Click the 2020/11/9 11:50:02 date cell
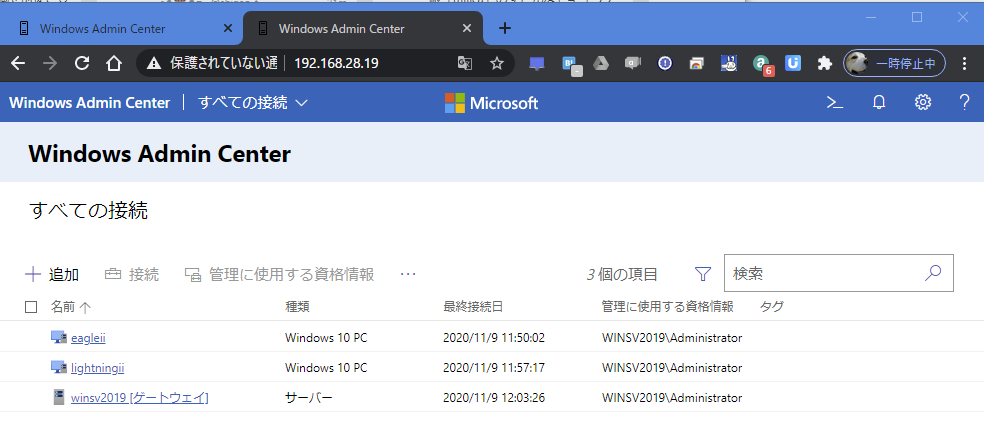This screenshot has width=984, height=422. 494,338
